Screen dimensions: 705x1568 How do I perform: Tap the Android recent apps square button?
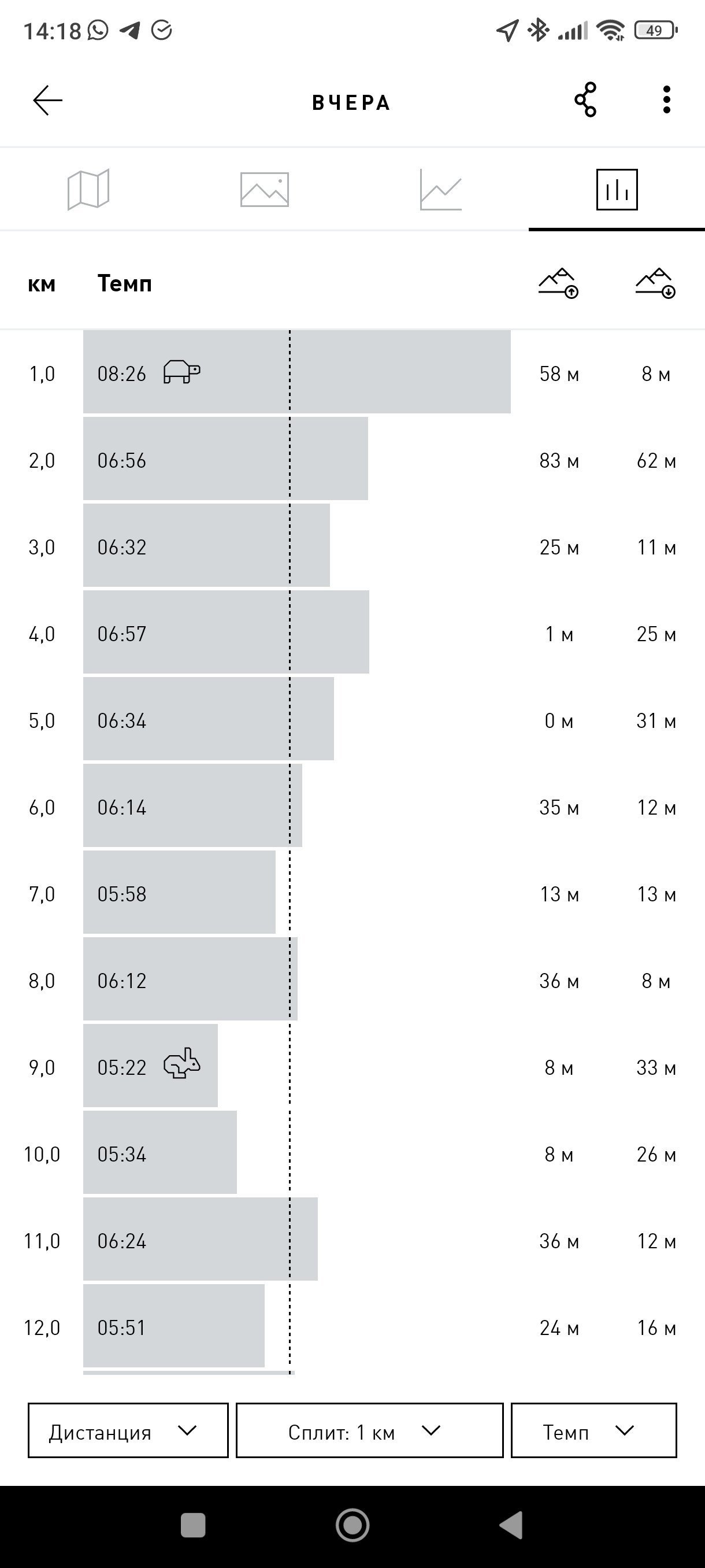coord(194,1525)
